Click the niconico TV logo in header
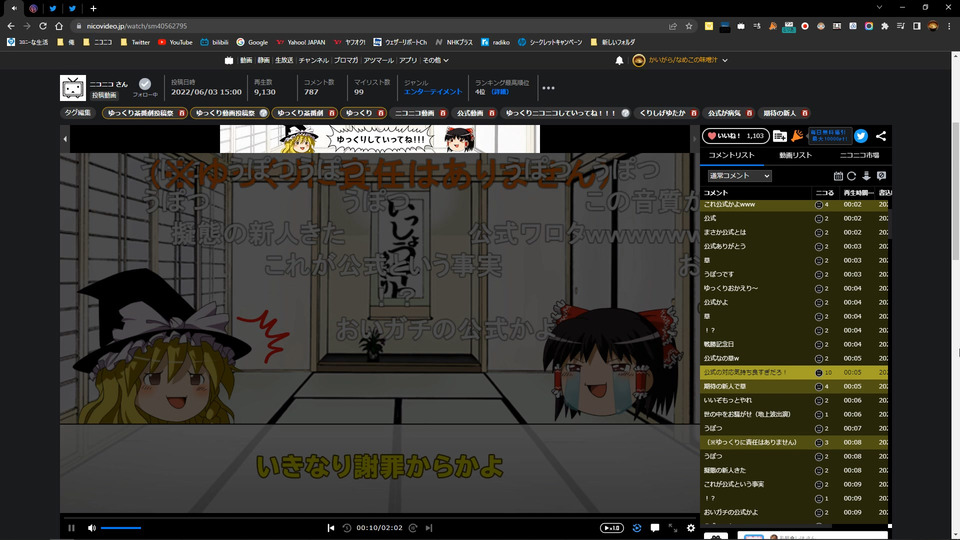Viewport: 960px width, 540px height. [229, 60]
